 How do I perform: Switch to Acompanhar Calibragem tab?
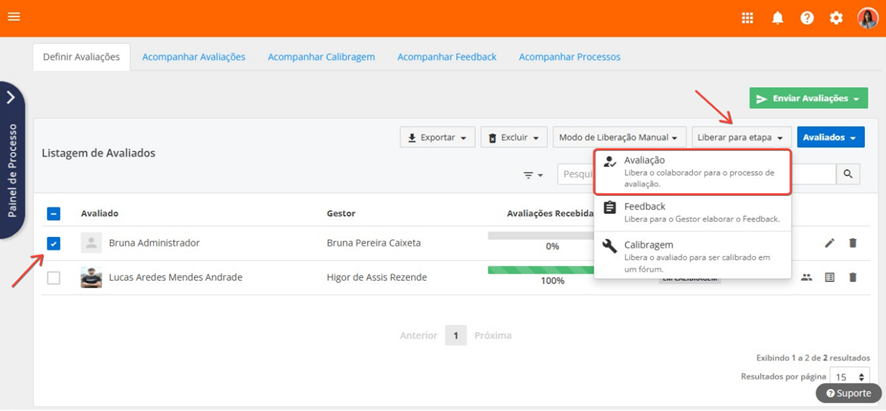click(321, 57)
